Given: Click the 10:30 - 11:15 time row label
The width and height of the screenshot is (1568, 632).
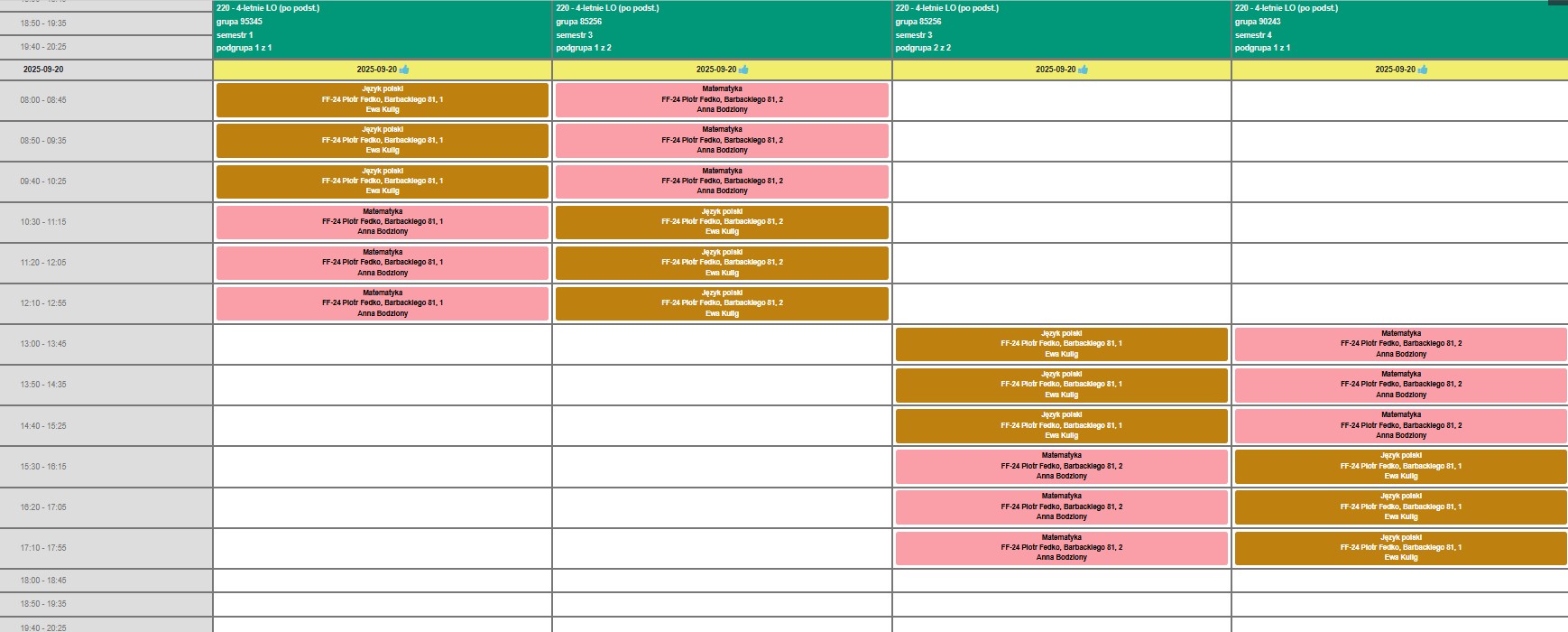Looking at the screenshot, I should coord(43,222).
